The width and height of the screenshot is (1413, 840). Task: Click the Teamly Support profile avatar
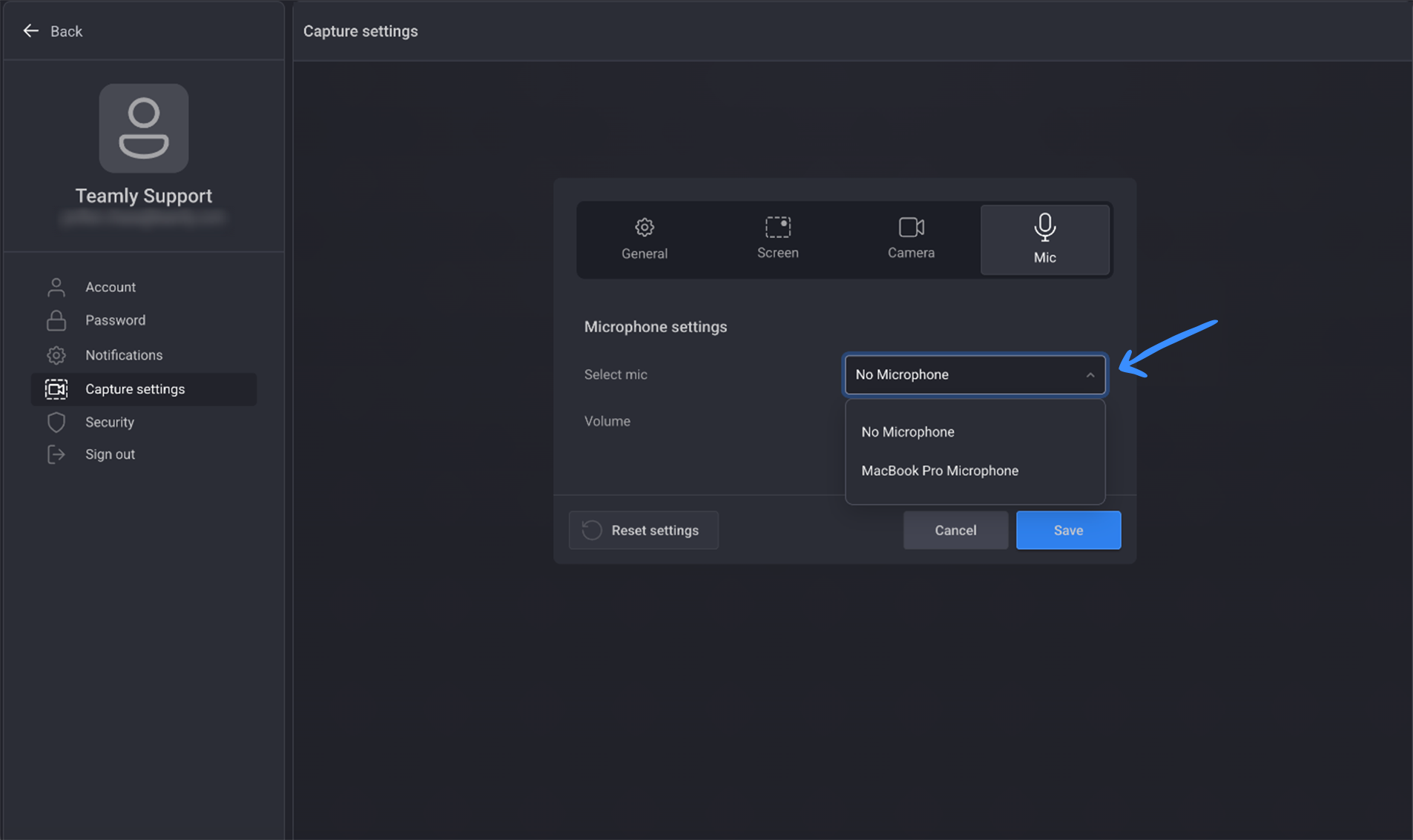click(144, 128)
